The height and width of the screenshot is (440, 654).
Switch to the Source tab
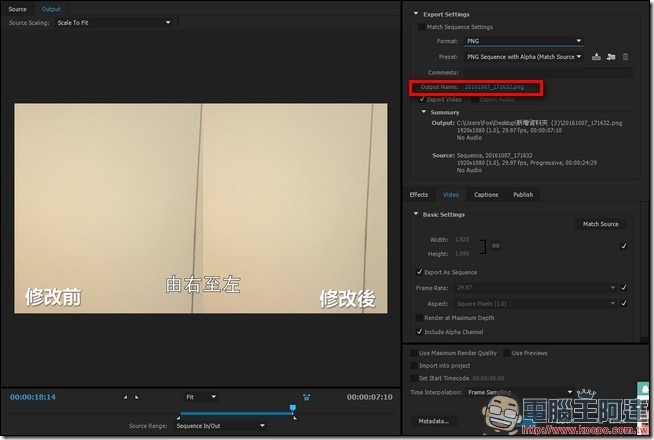[x=18, y=9]
